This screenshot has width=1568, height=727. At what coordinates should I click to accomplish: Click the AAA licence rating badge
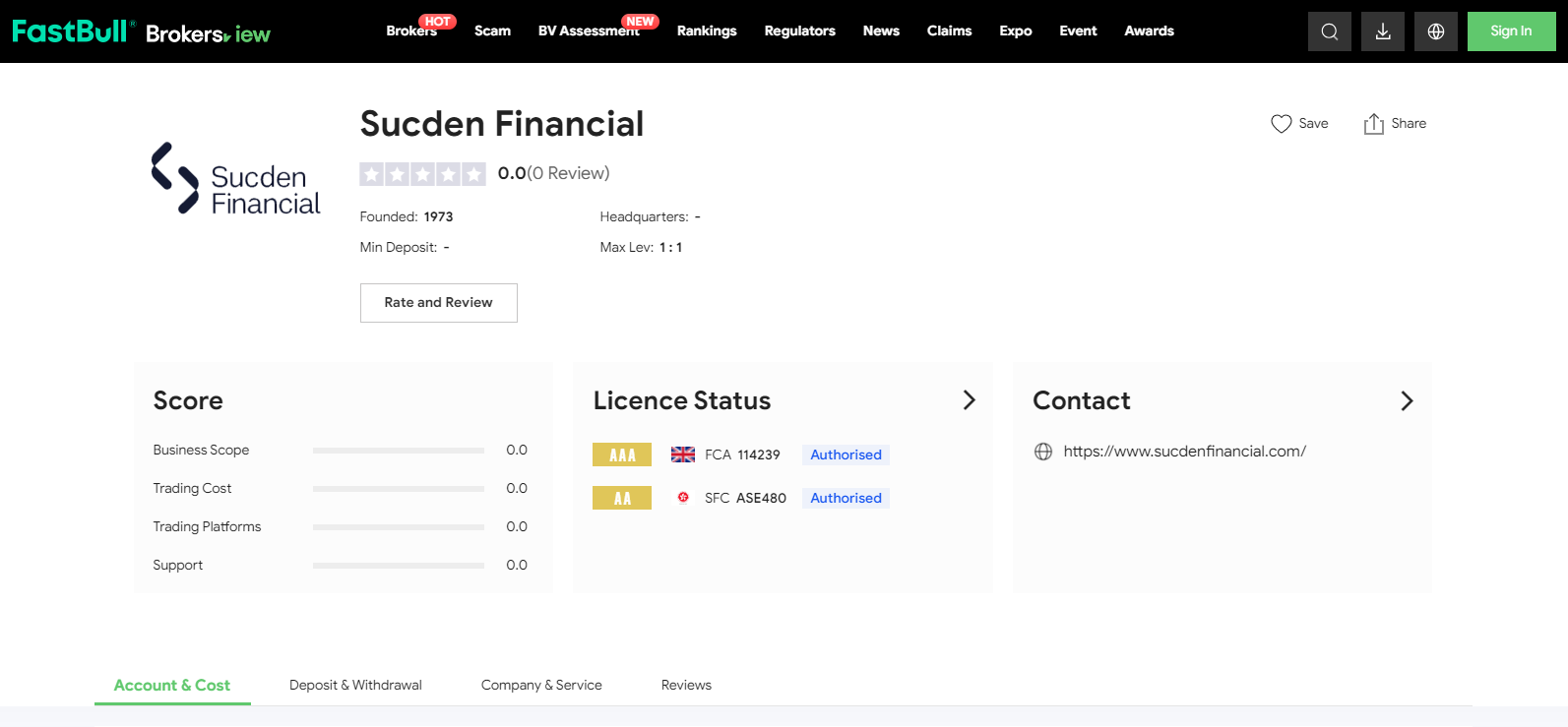coord(622,454)
